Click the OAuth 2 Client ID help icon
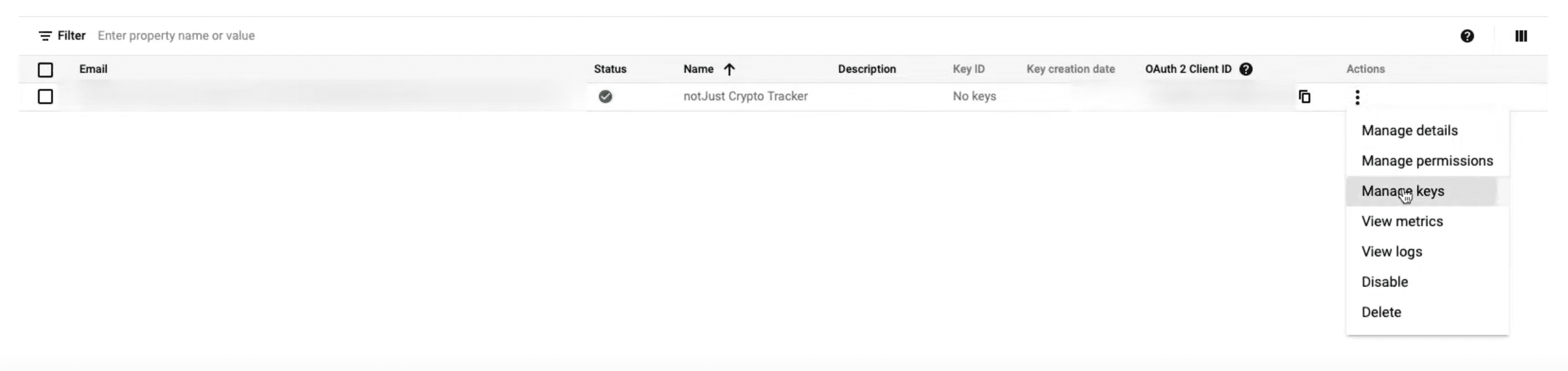Viewport: 1568px width, 371px height. 1246,70
